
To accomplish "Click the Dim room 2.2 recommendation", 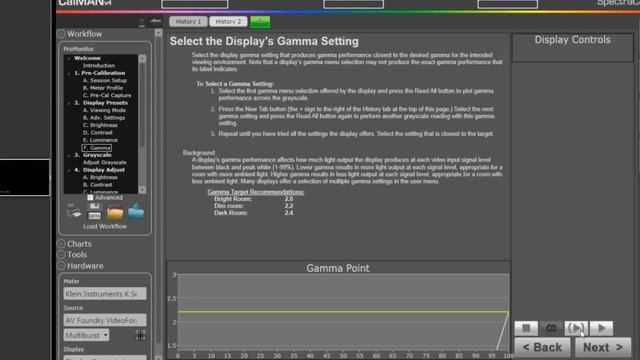I will coord(253,206).
